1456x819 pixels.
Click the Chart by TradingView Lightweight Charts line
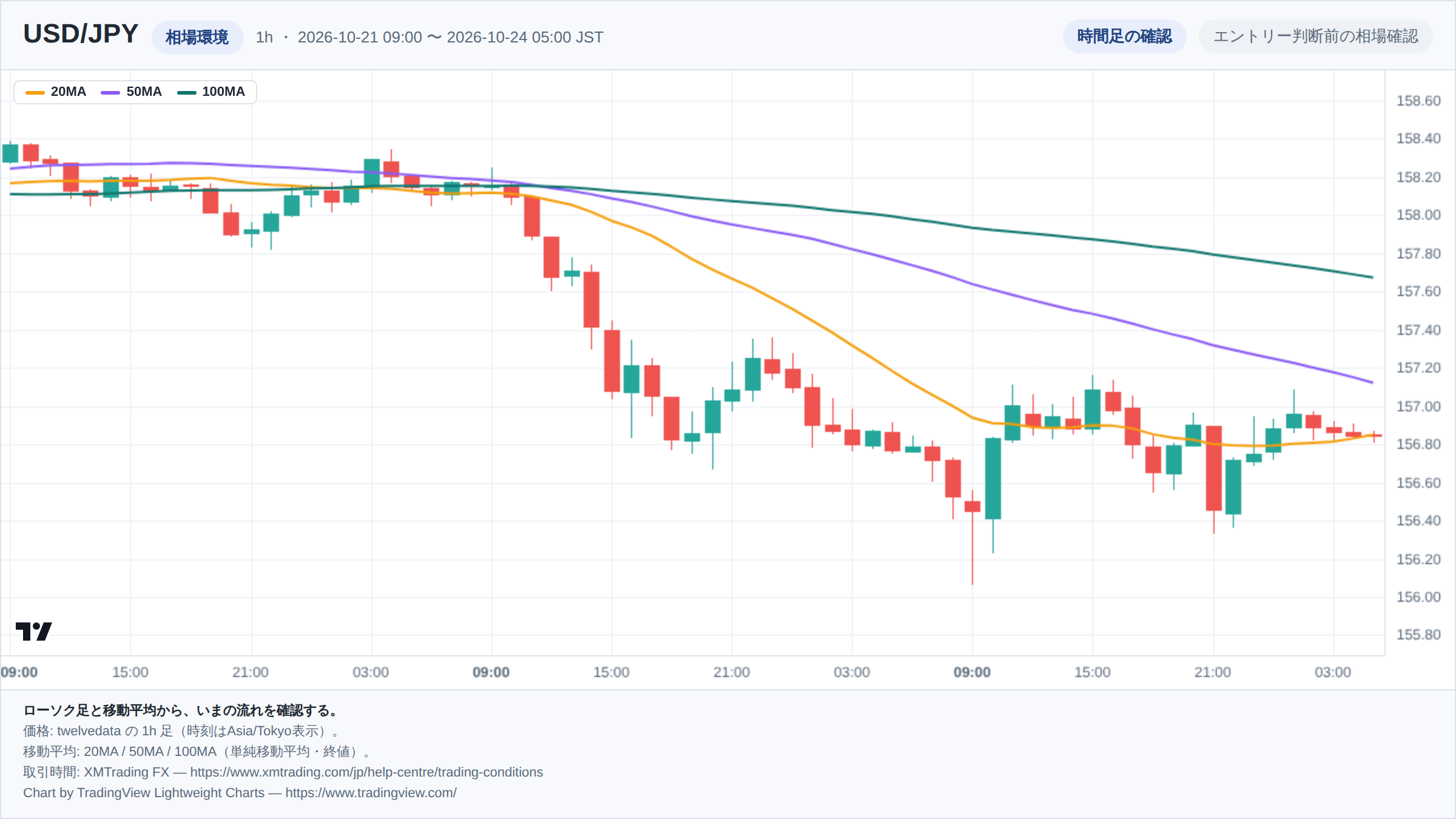pos(240,793)
